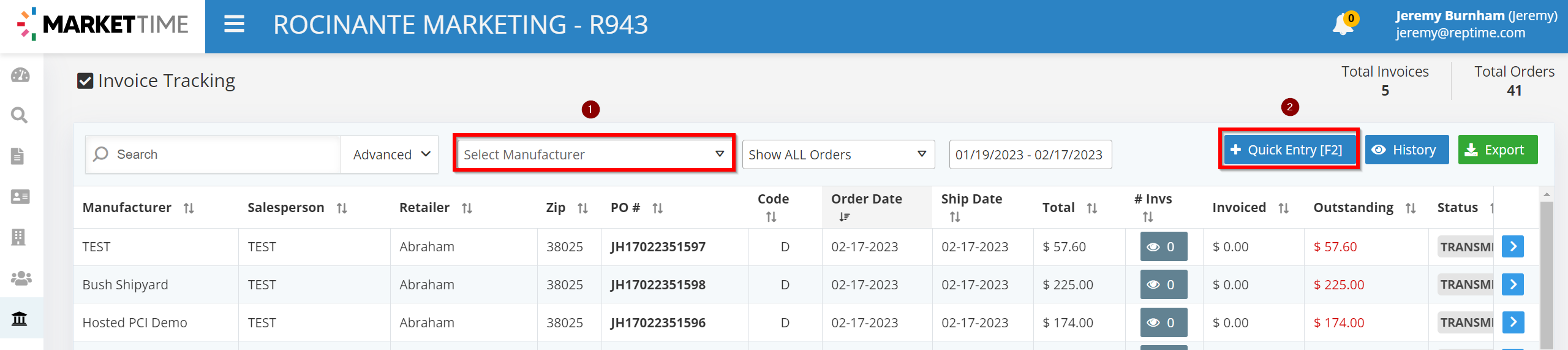Sort by Order Date column

click(x=845, y=217)
